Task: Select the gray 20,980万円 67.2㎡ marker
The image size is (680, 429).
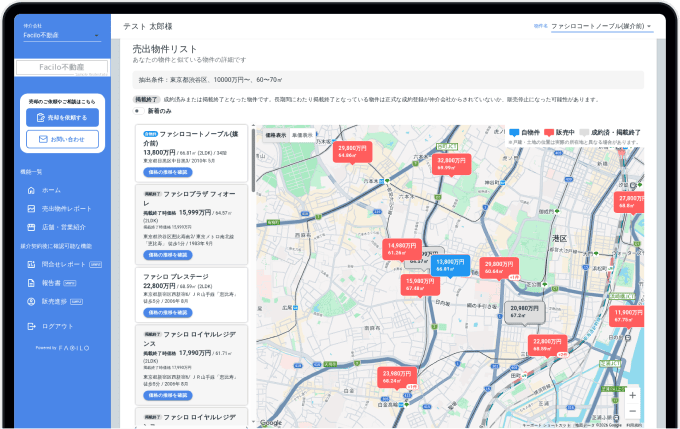Action: 524,312
